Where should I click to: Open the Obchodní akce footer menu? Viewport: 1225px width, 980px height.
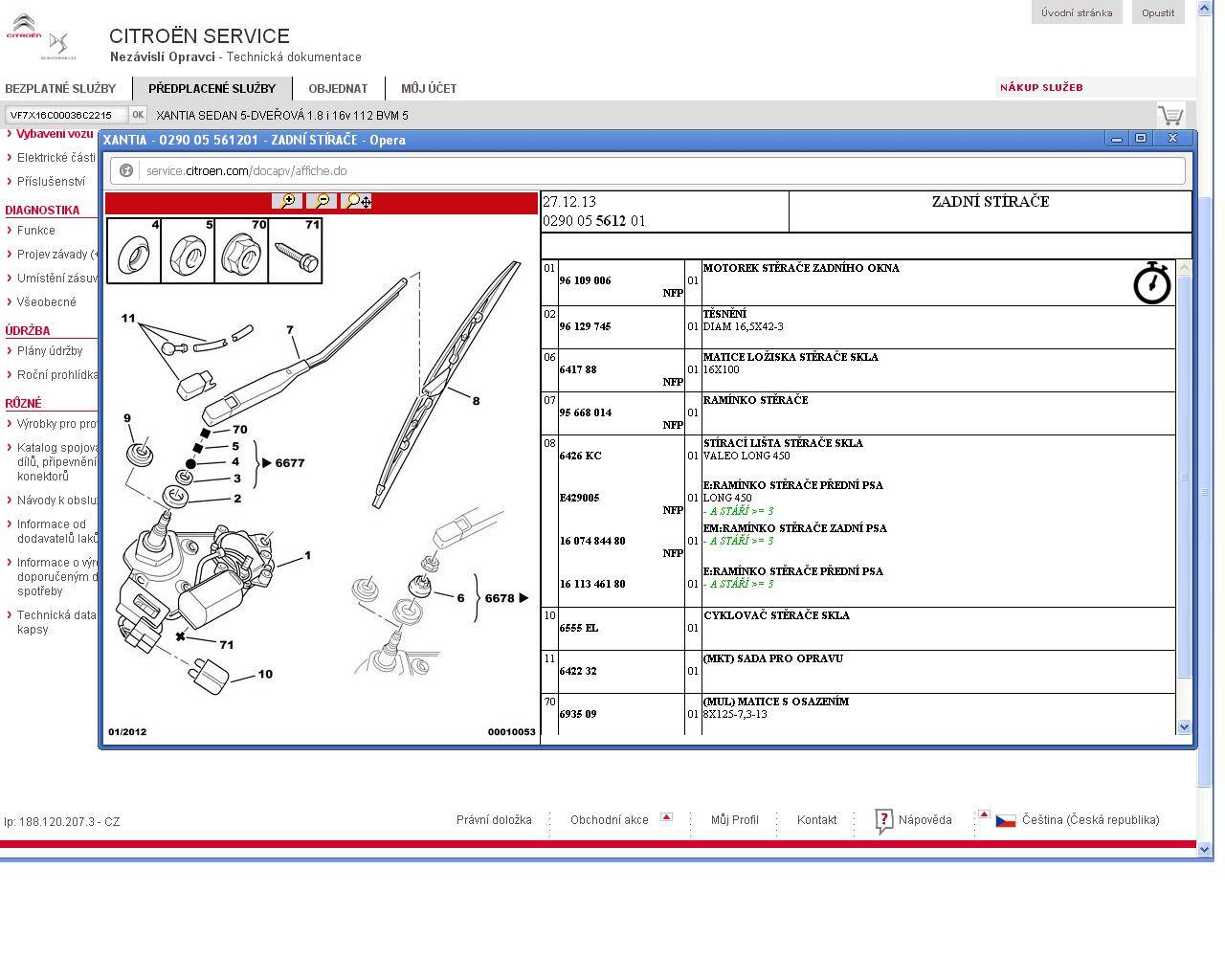click(610, 820)
